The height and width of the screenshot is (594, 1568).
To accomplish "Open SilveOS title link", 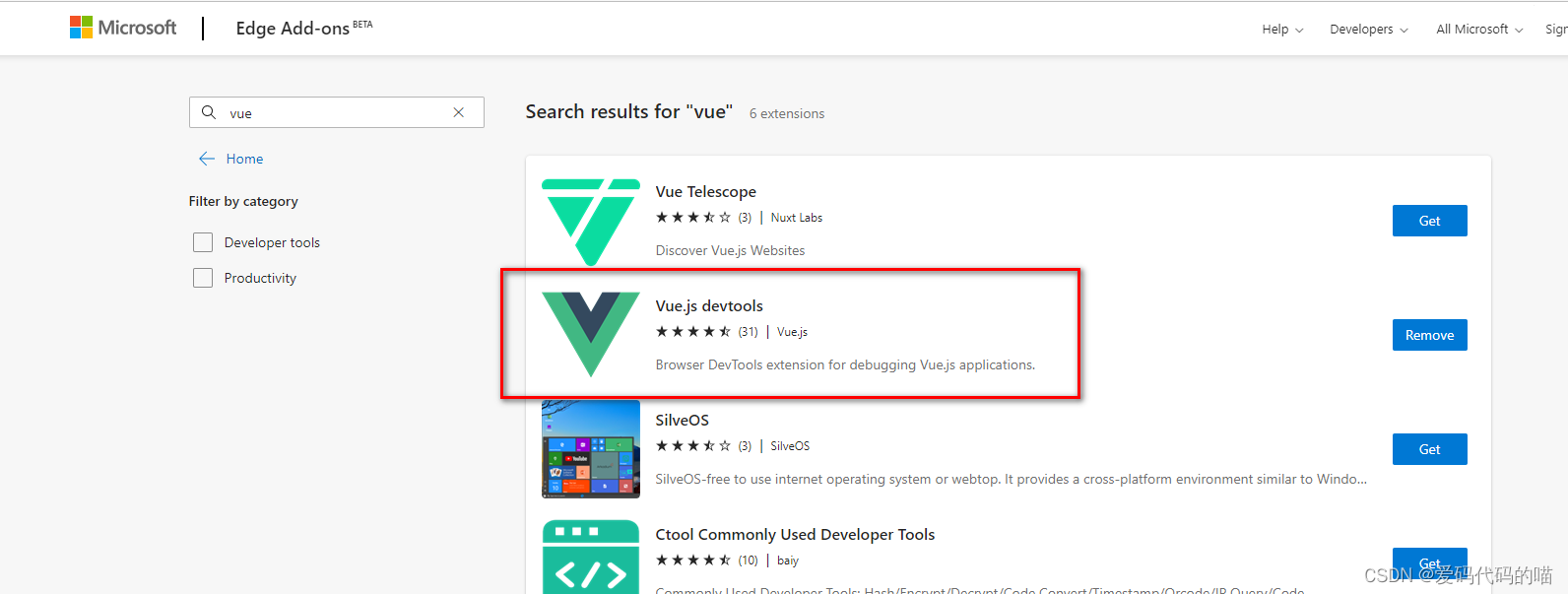I will tap(683, 420).
